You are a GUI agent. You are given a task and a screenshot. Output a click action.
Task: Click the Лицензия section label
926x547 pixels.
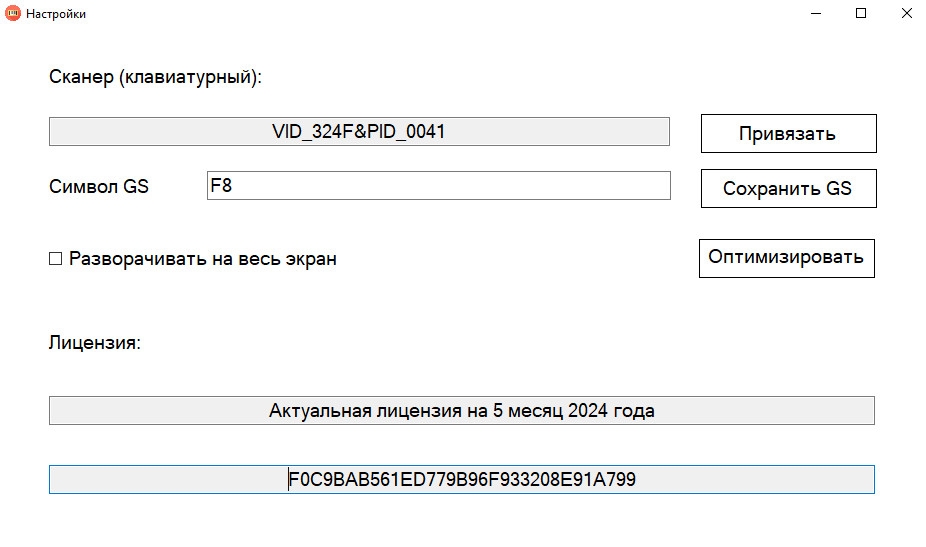[95, 343]
